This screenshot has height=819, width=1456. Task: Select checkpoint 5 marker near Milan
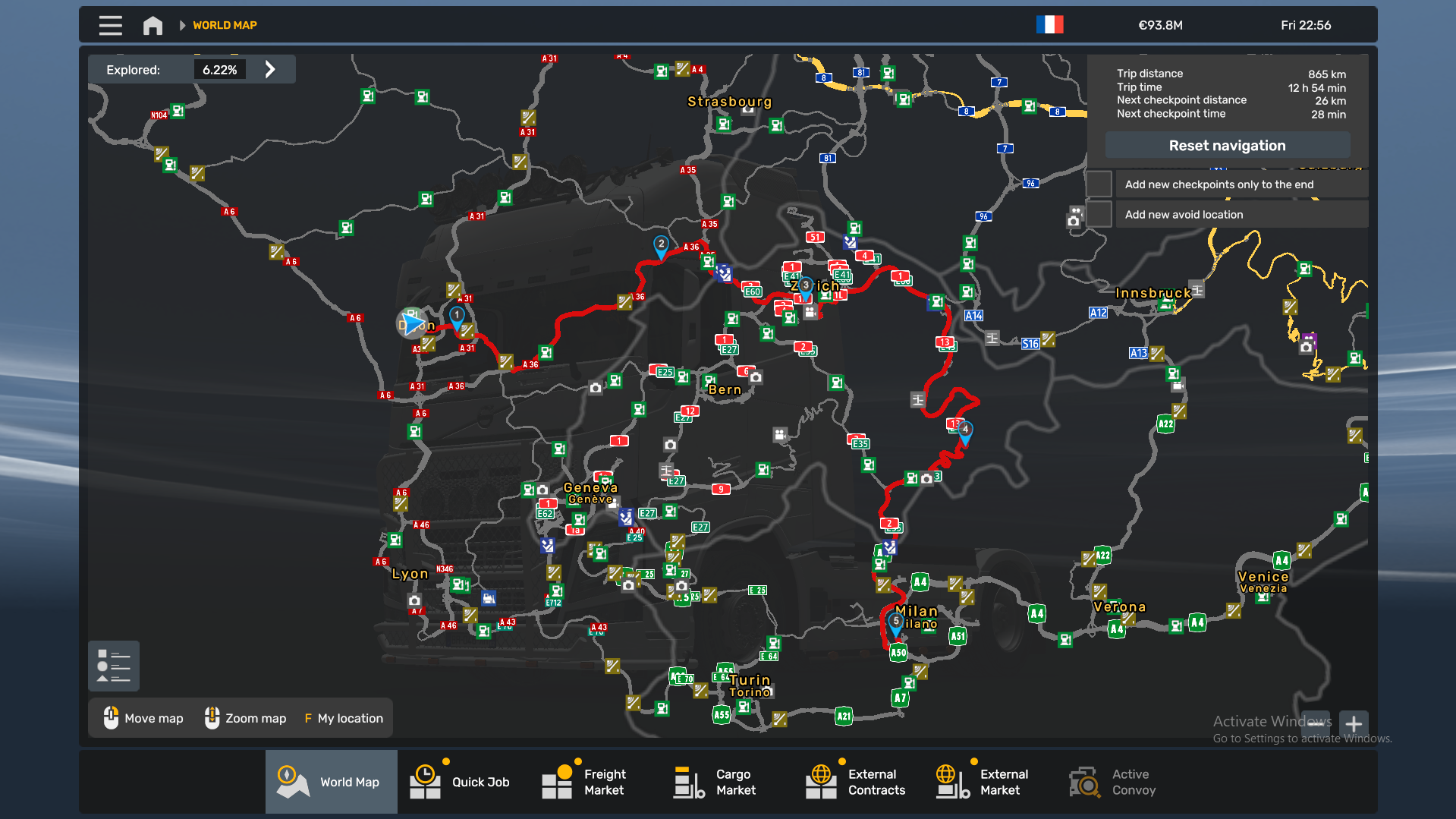click(x=895, y=622)
